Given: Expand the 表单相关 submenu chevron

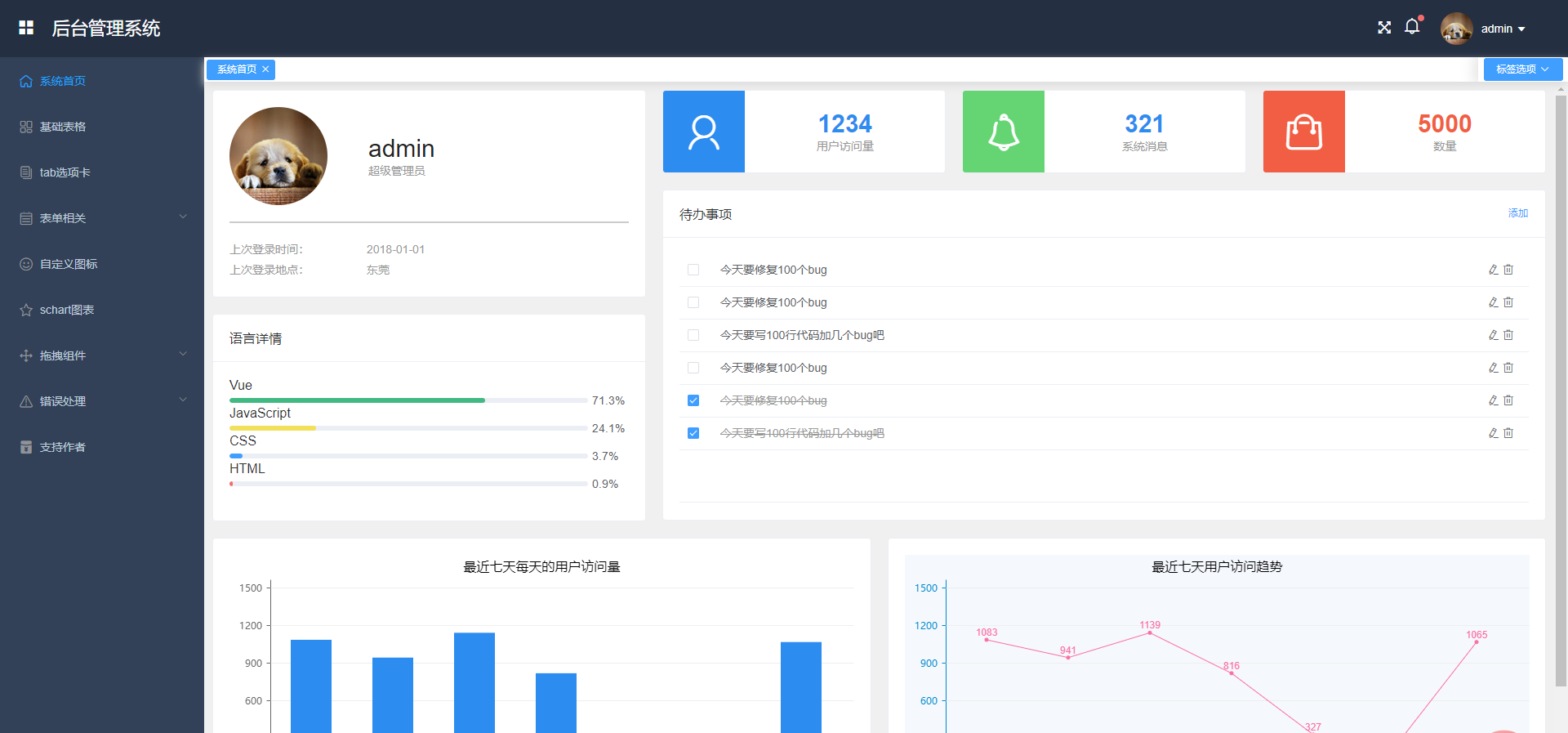Looking at the screenshot, I should click(183, 217).
